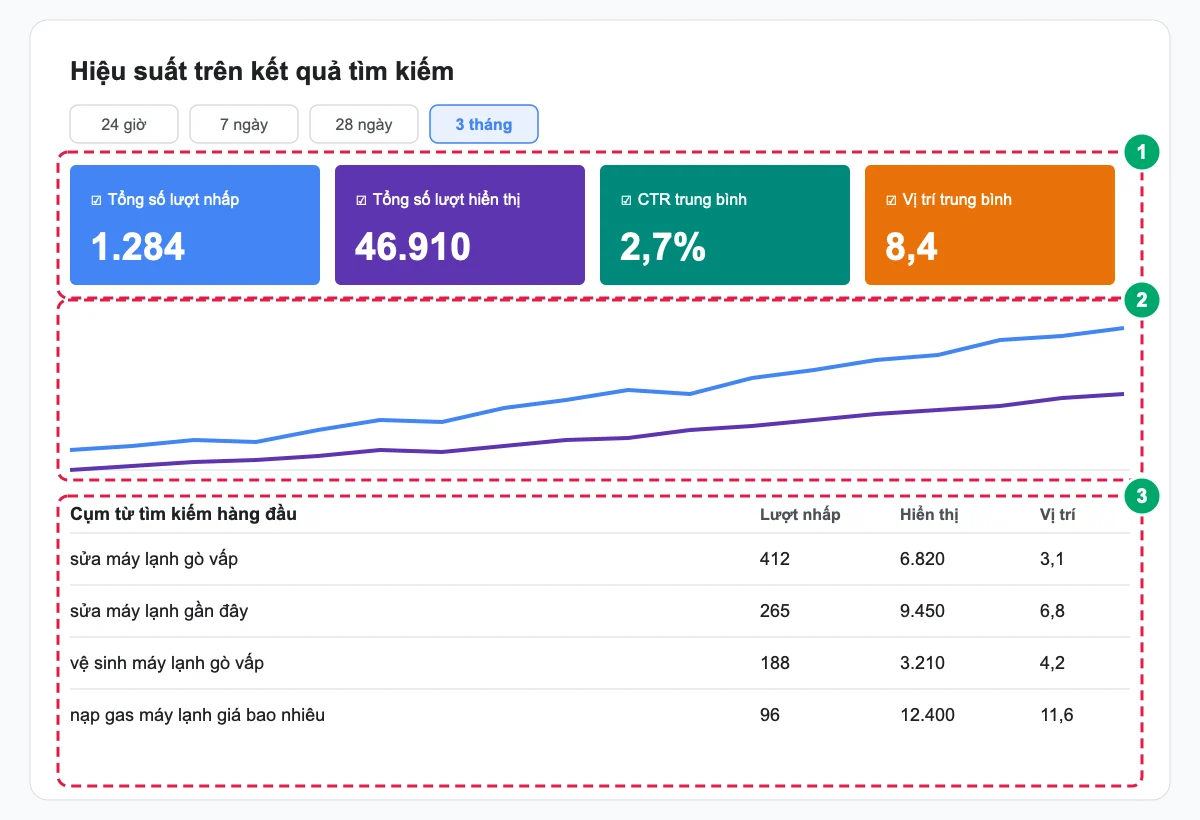Open the query sửa máy lạnh gần đây
Image resolution: width=1200 pixels, height=820 pixels.
[159, 611]
